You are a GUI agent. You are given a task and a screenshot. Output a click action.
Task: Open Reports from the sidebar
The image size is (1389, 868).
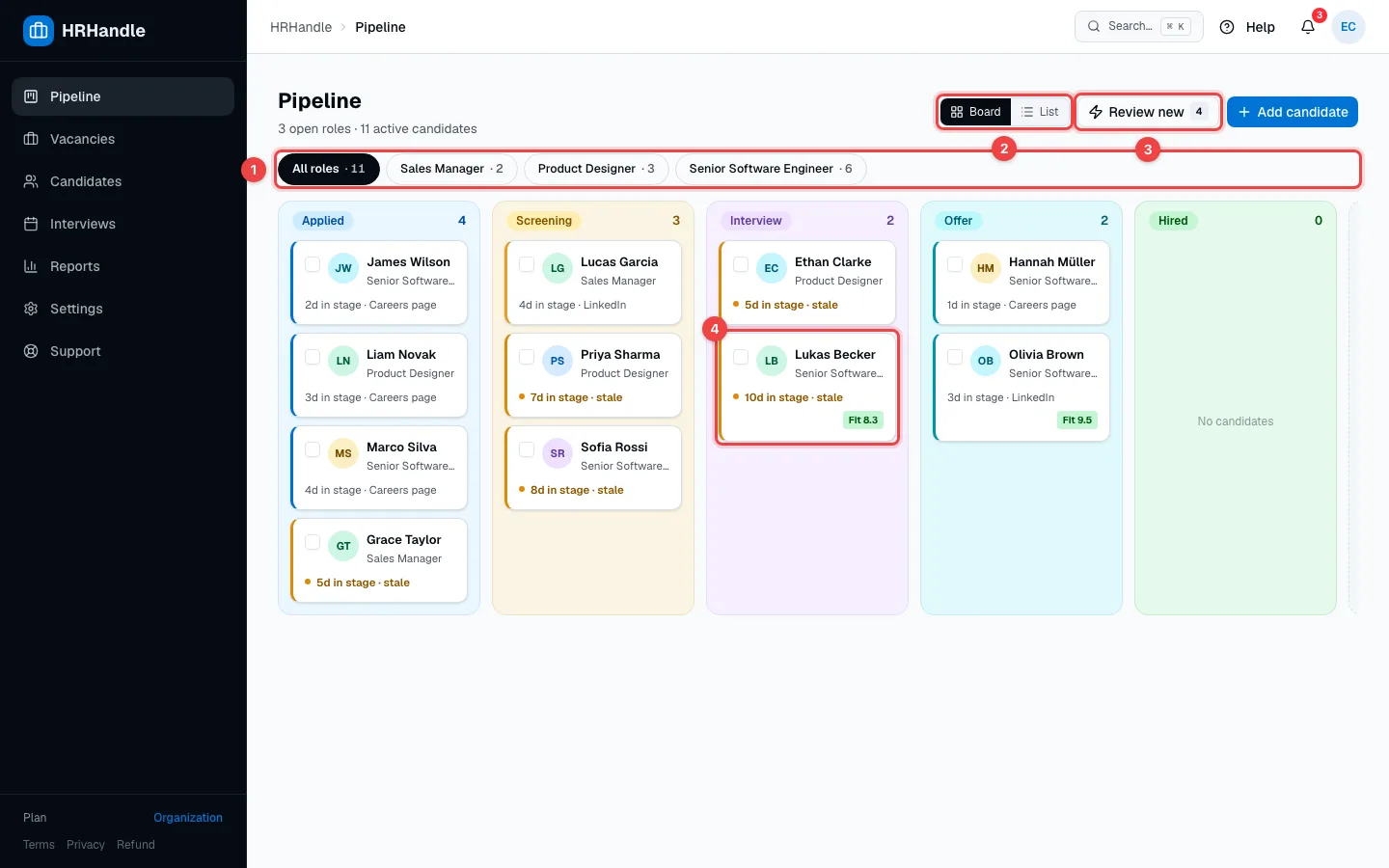(x=123, y=266)
